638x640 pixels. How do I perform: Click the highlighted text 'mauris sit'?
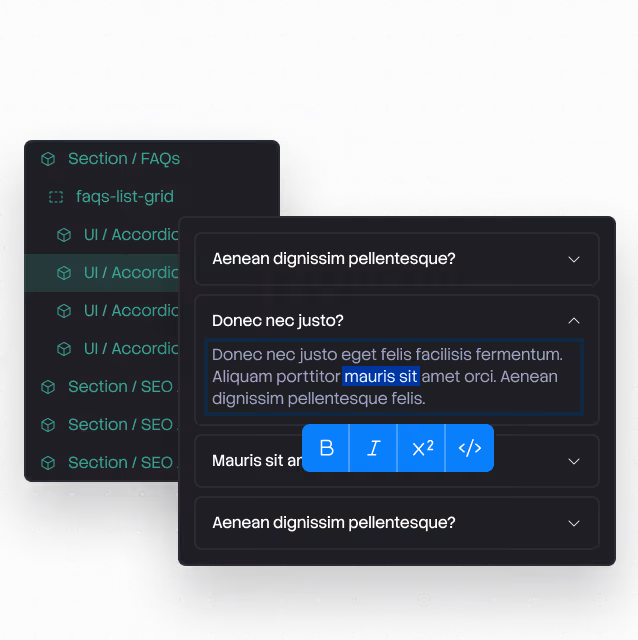381,376
